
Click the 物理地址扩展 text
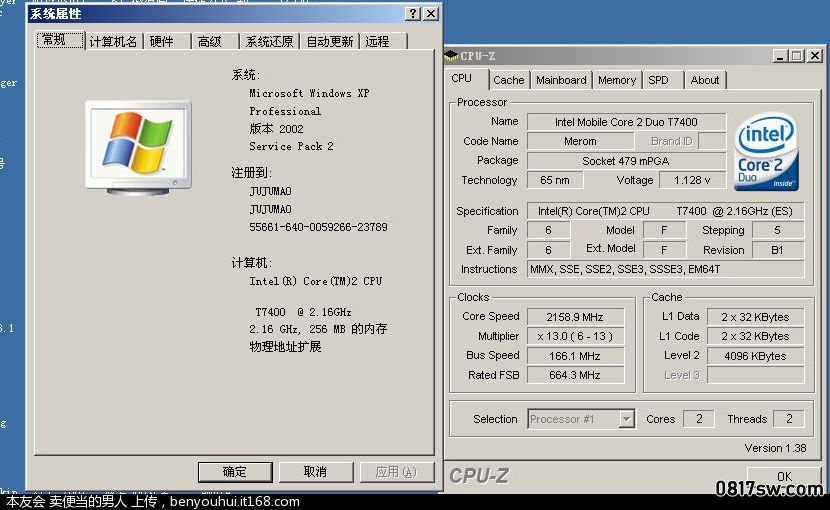[285, 347]
